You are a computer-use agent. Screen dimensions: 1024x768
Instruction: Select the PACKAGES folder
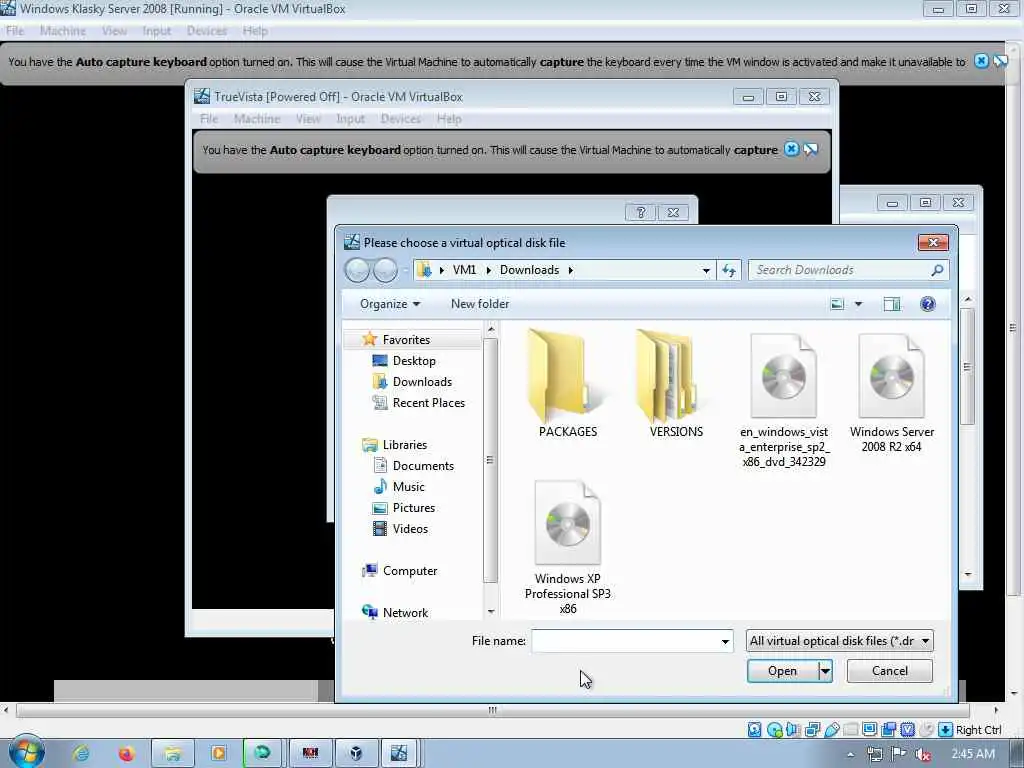point(568,384)
